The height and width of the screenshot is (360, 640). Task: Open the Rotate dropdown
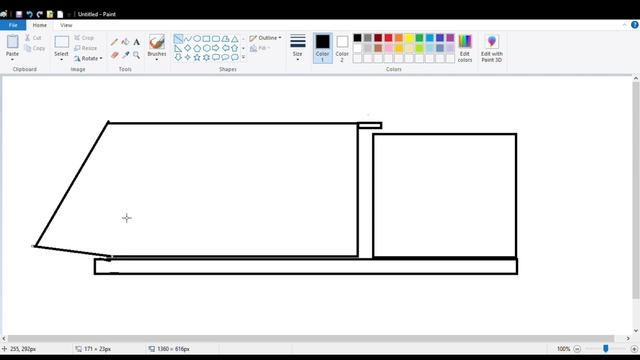point(89,58)
